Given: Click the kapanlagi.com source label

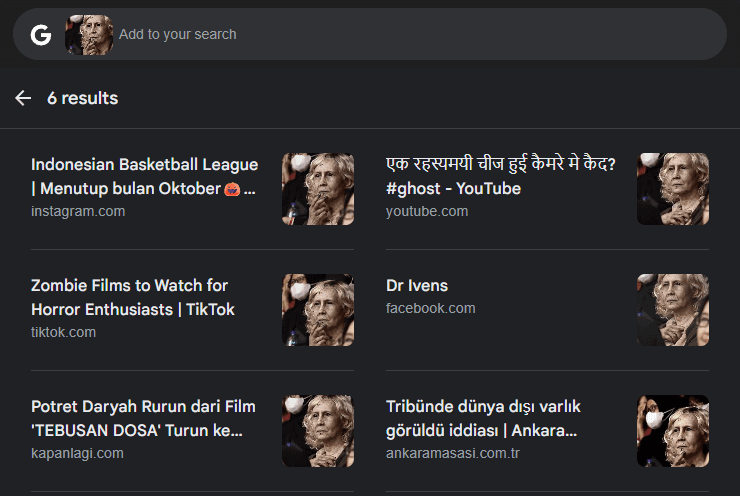Looking at the screenshot, I should tap(77, 453).
